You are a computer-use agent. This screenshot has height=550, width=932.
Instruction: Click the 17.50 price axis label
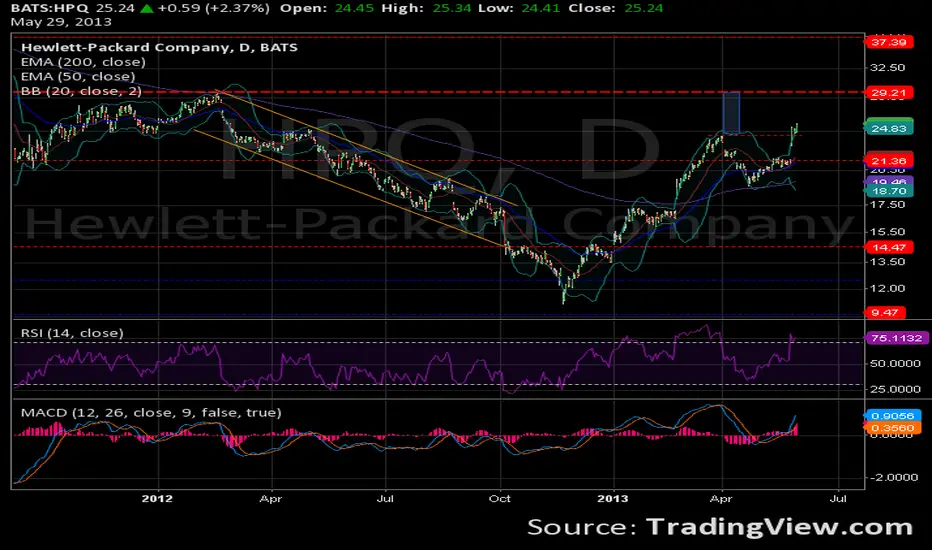coord(887,205)
